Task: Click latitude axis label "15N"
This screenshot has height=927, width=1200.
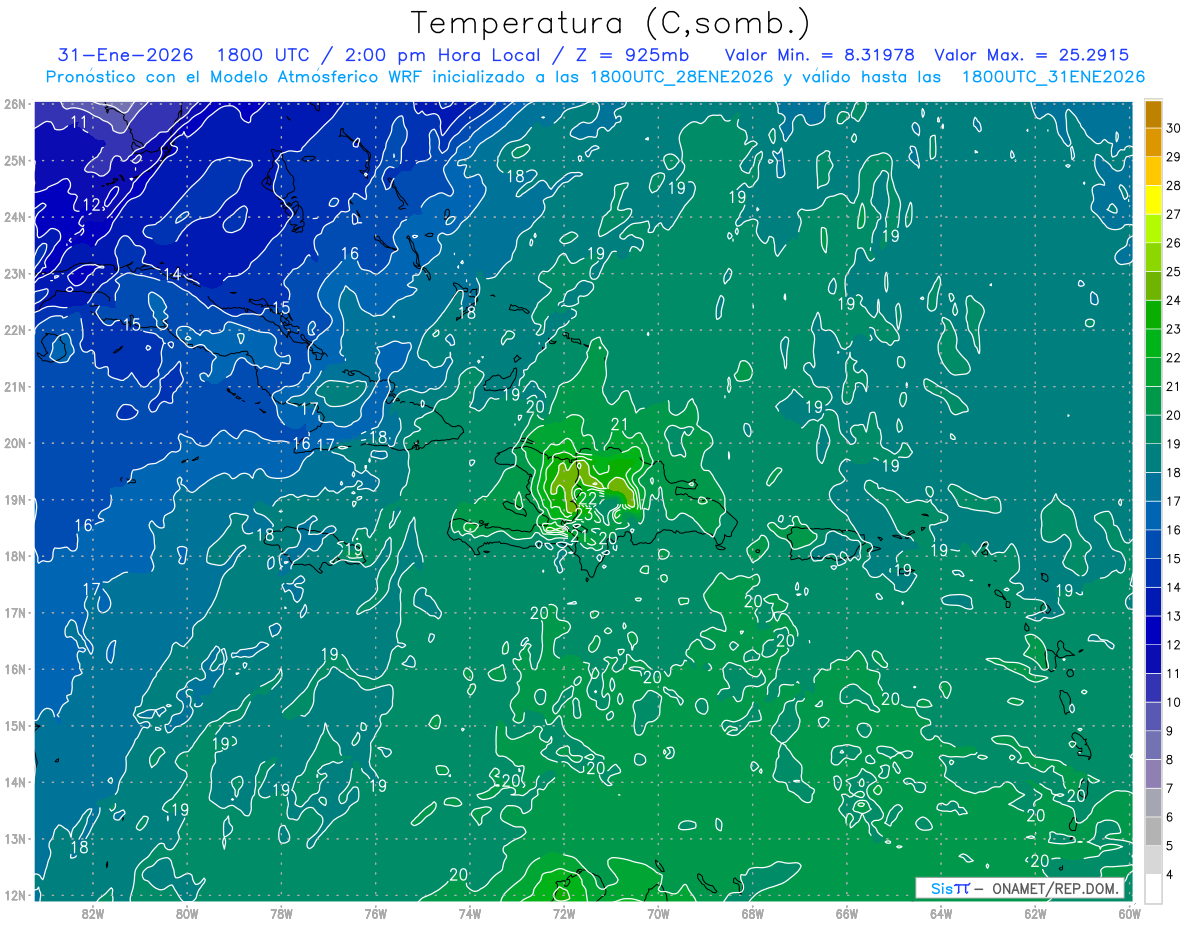Action: click(15, 725)
